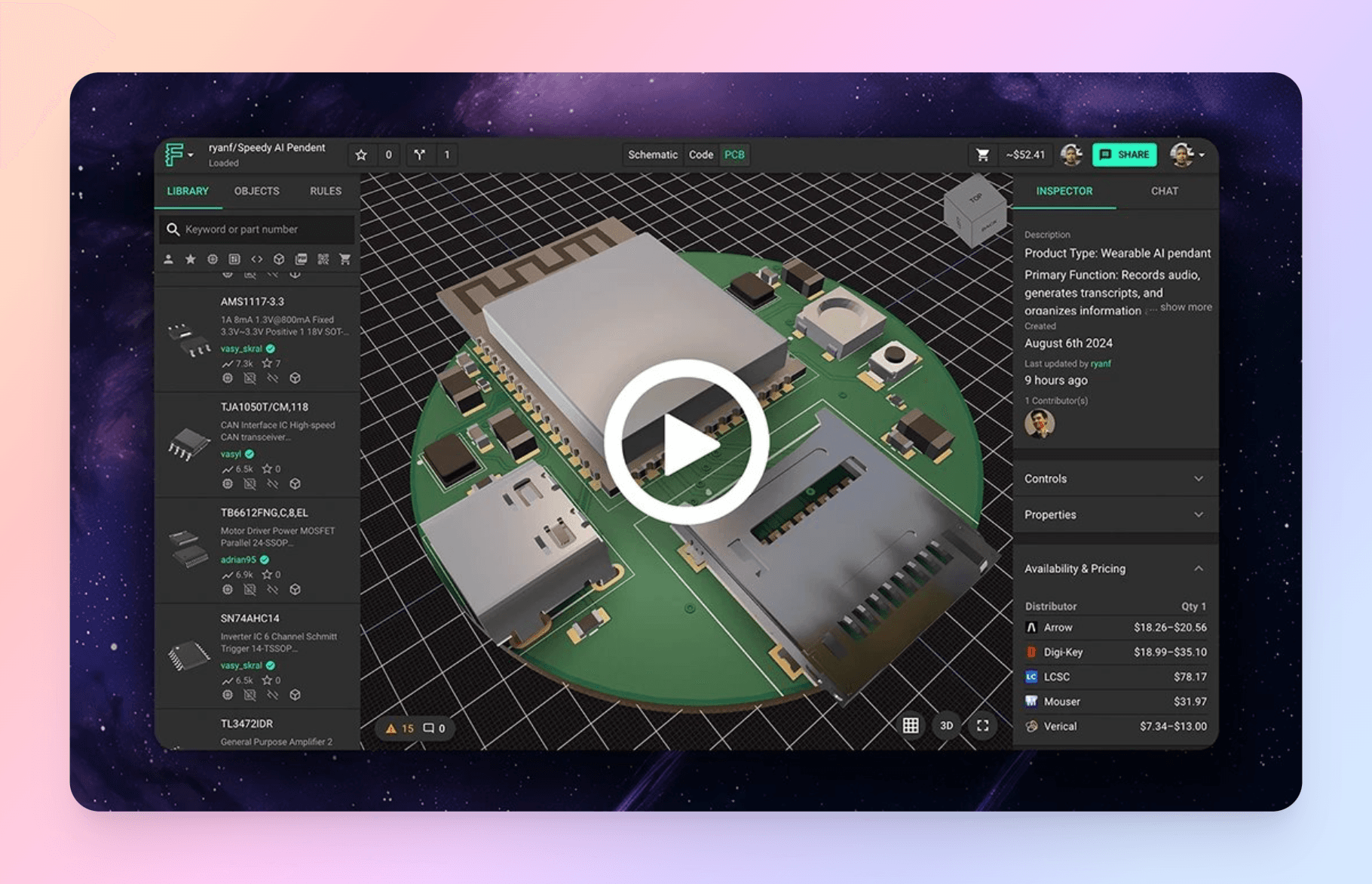Open vasy_skral profile under AMS1117-3.3
This screenshot has width=1372, height=884.
[241, 348]
